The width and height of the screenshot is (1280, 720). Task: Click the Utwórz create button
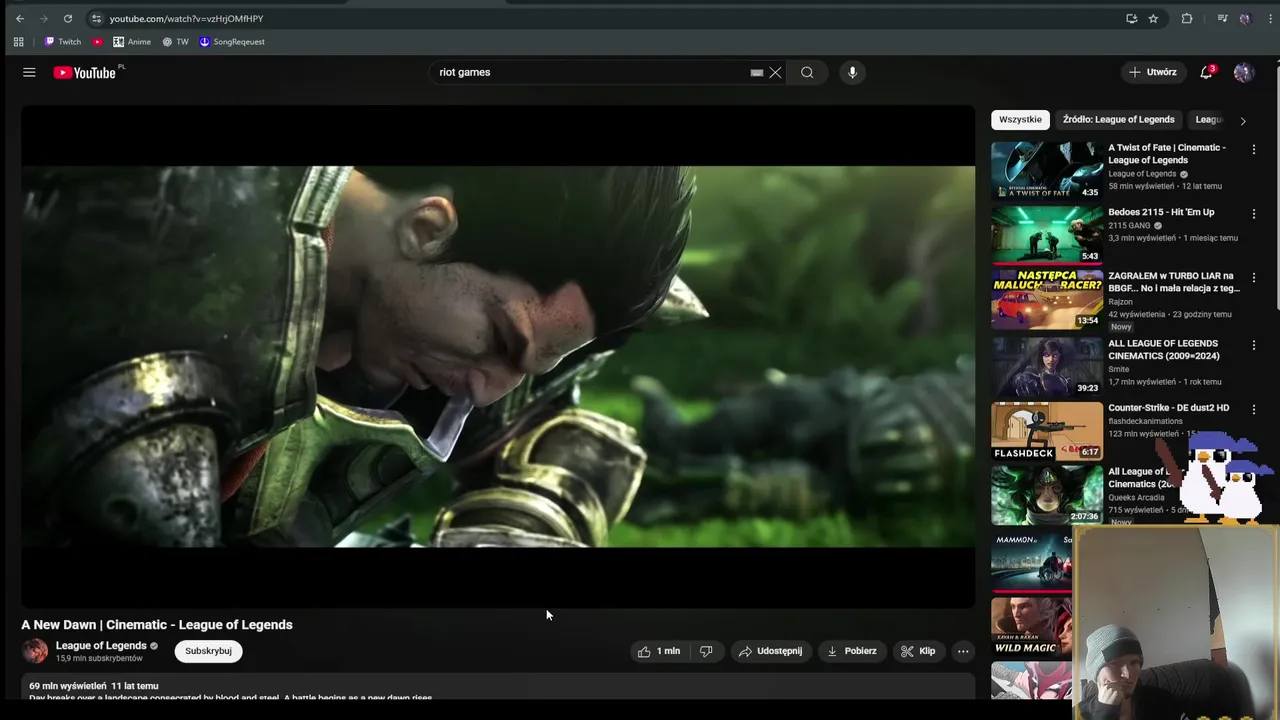(1152, 72)
